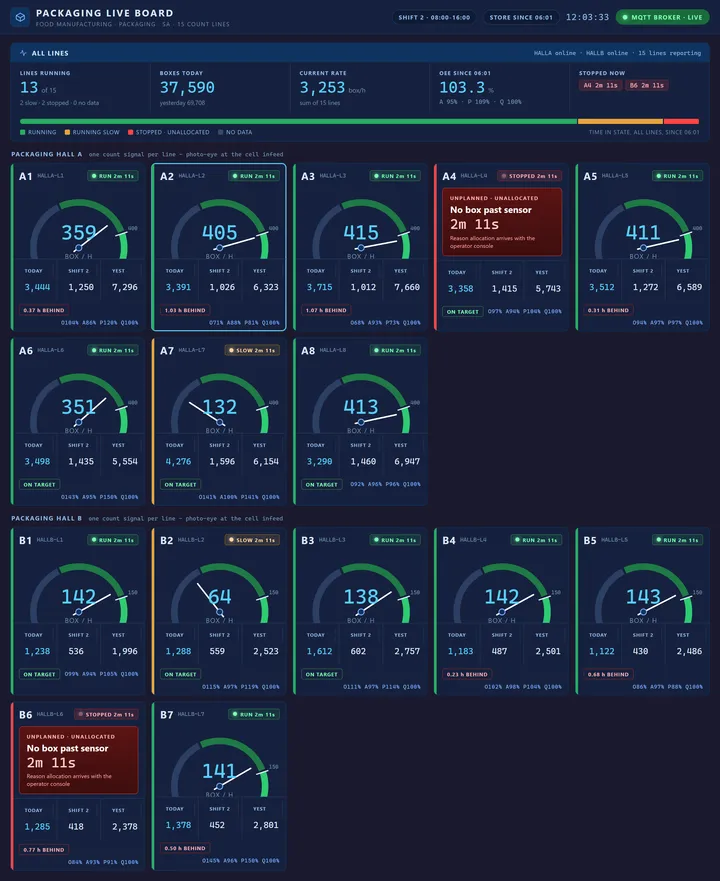Click the A5 gauge reading 411
The height and width of the screenshot is (881, 720).
(x=643, y=233)
